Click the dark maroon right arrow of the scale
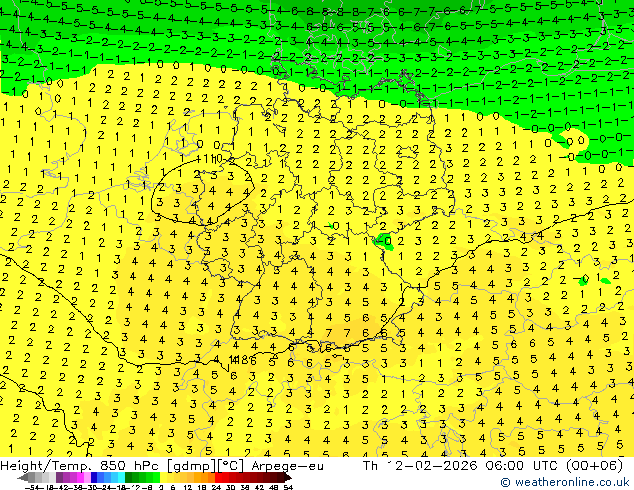This screenshot has height=490, width=634. click(x=288, y=478)
